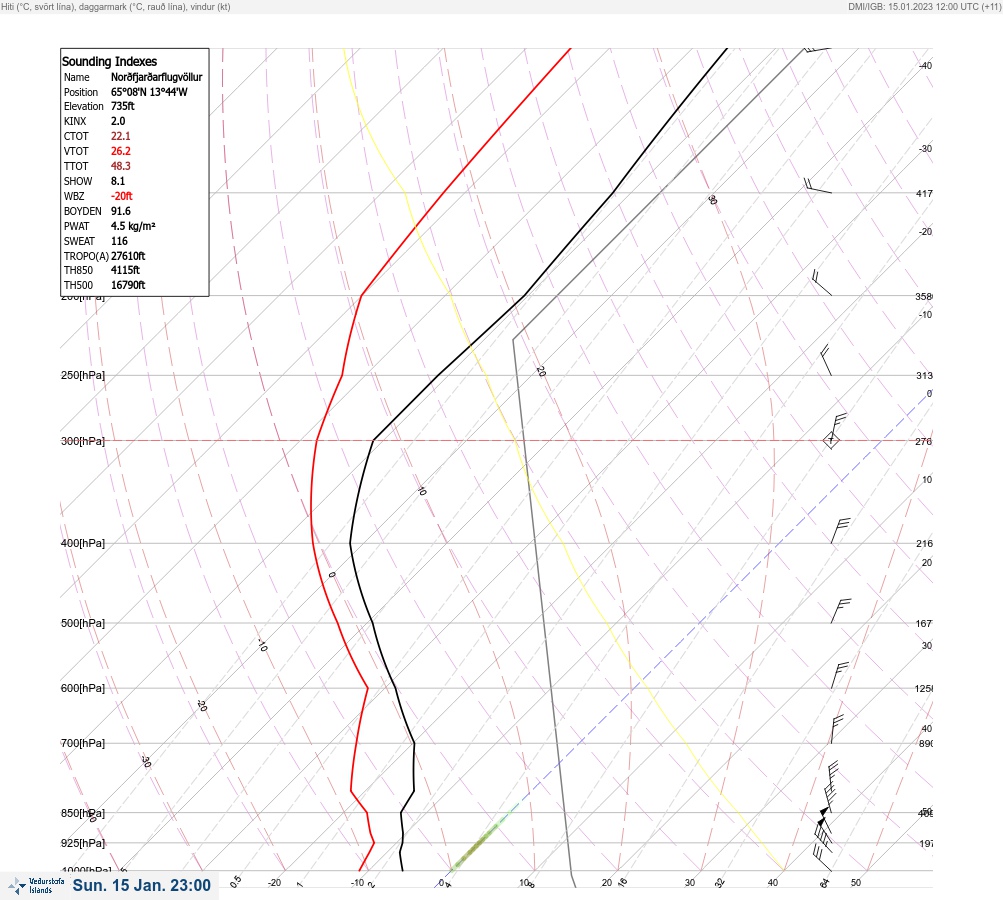The height and width of the screenshot is (900, 1003).
Task: Click the station name Norðfjarðarflugvöllur
Action: (x=157, y=77)
